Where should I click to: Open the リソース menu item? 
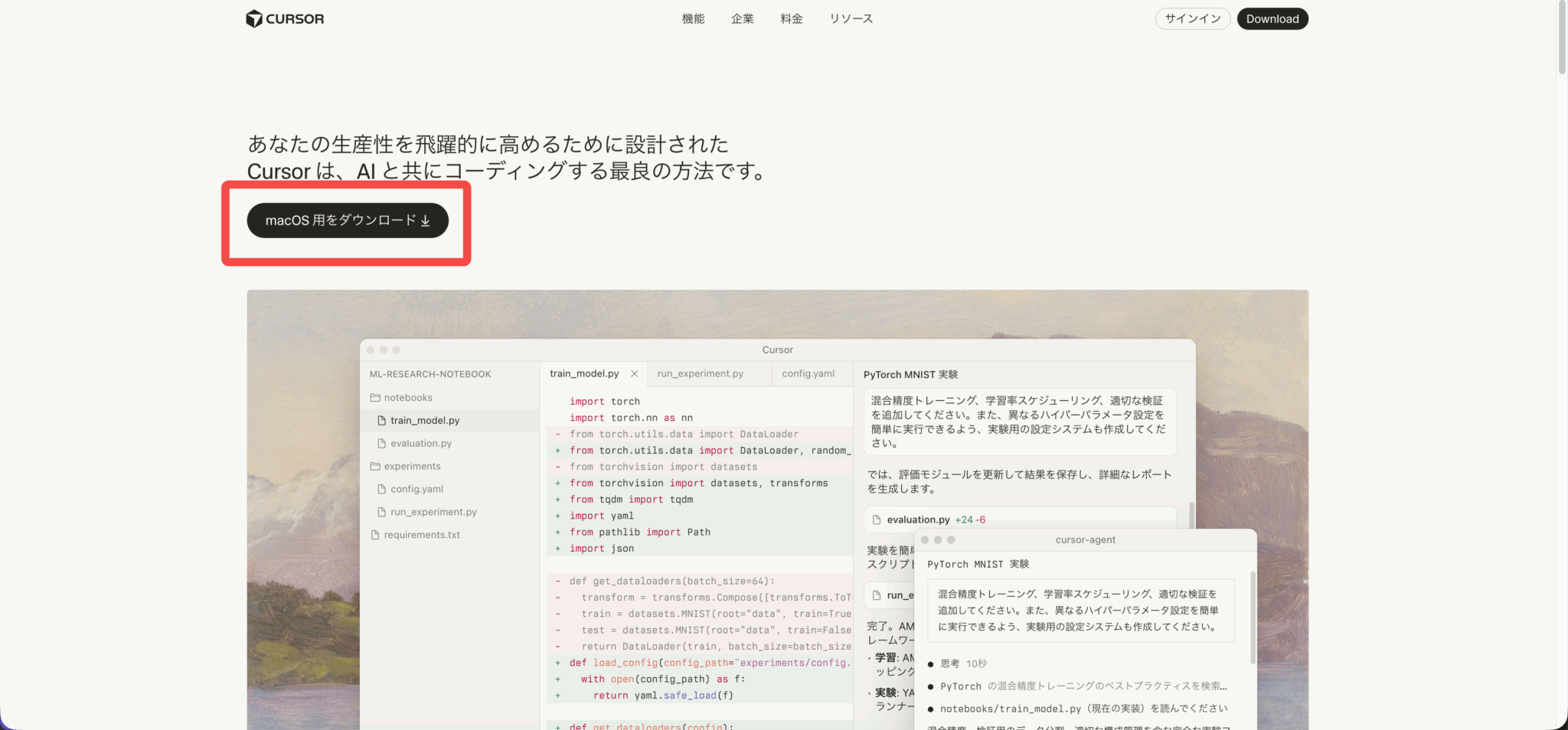[850, 18]
